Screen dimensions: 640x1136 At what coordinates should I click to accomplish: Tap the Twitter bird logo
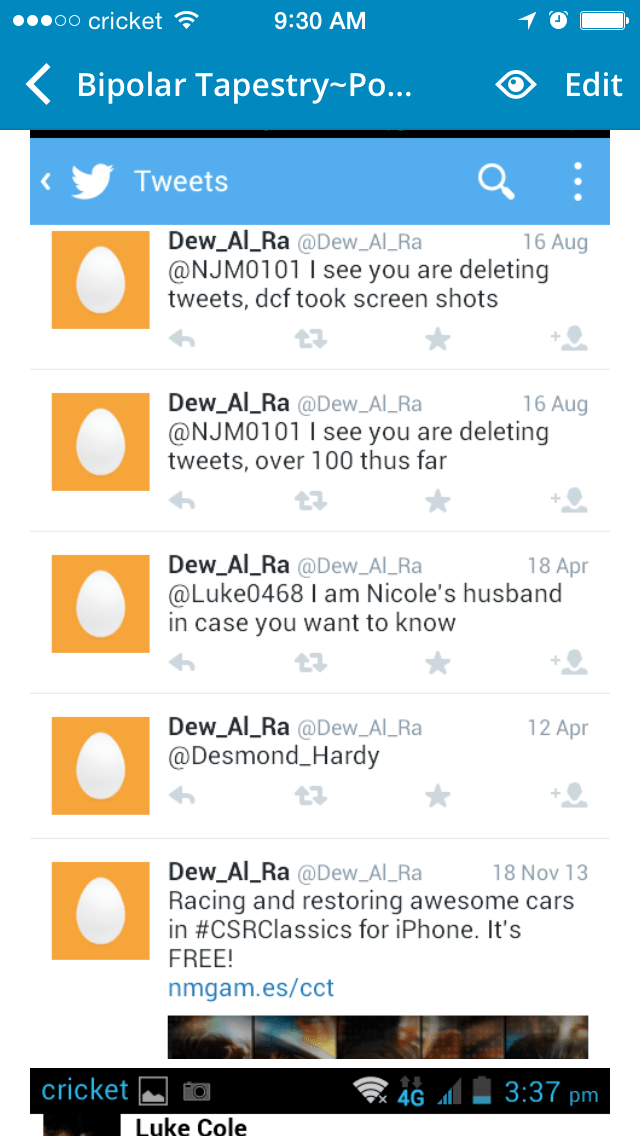click(x=92, y=181)
